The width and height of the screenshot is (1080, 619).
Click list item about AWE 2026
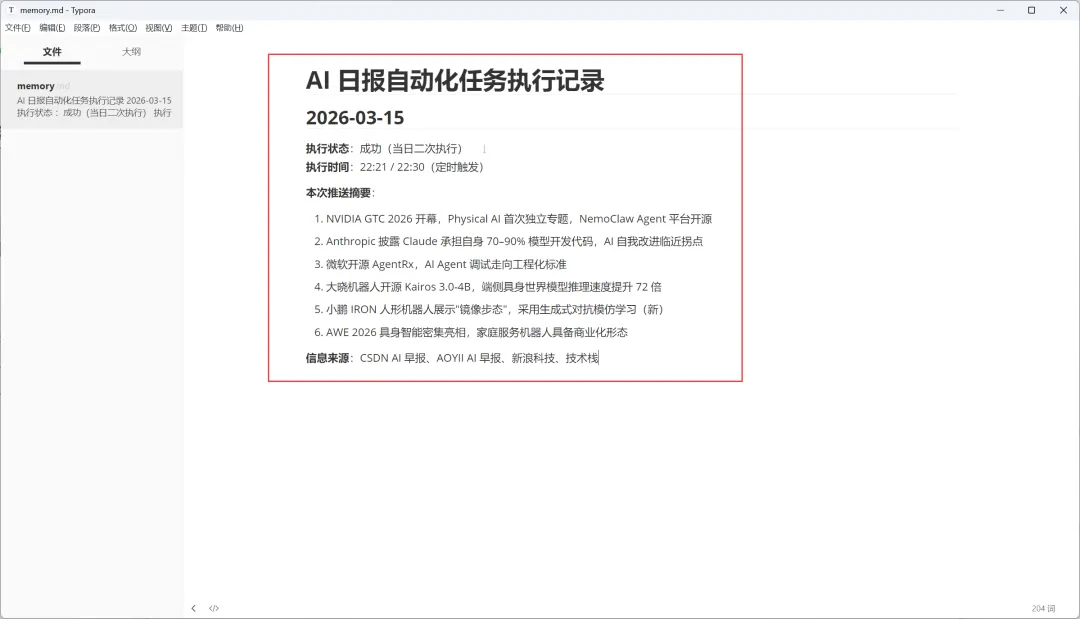(470, 333)
